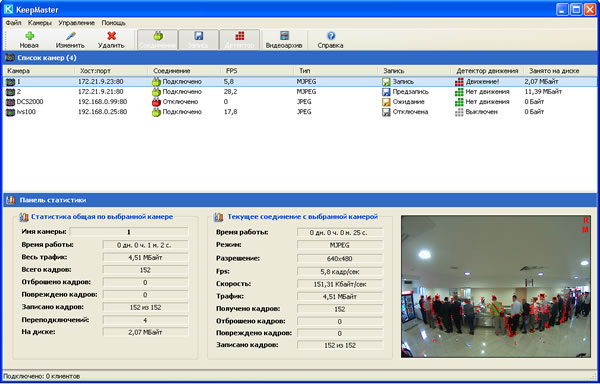This screenshot has width=600, height=384.
Task: Click detector icon for camera 2
Action: point(459,92)
